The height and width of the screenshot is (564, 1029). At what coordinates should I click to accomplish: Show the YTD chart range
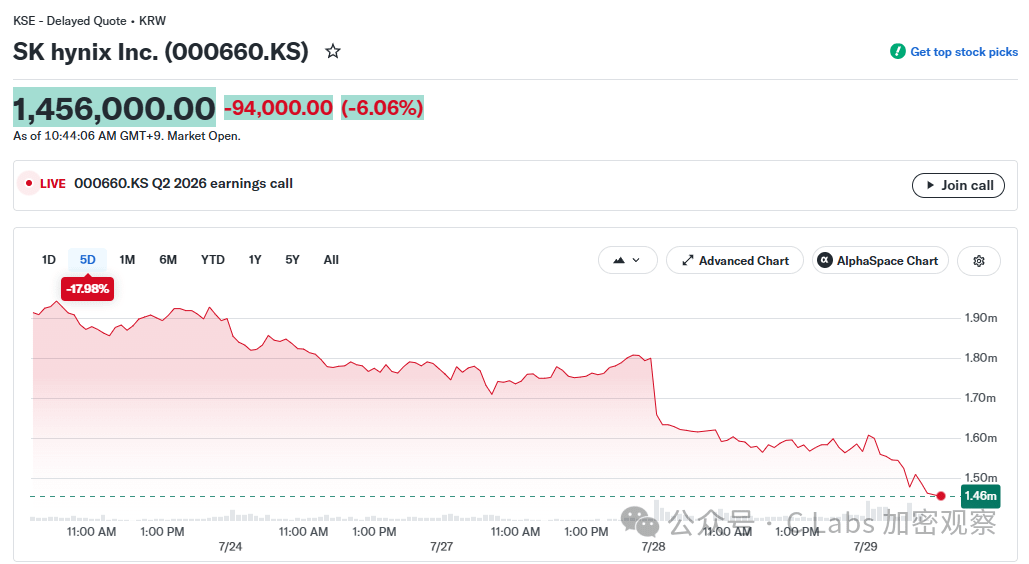[x=213, y=260]
